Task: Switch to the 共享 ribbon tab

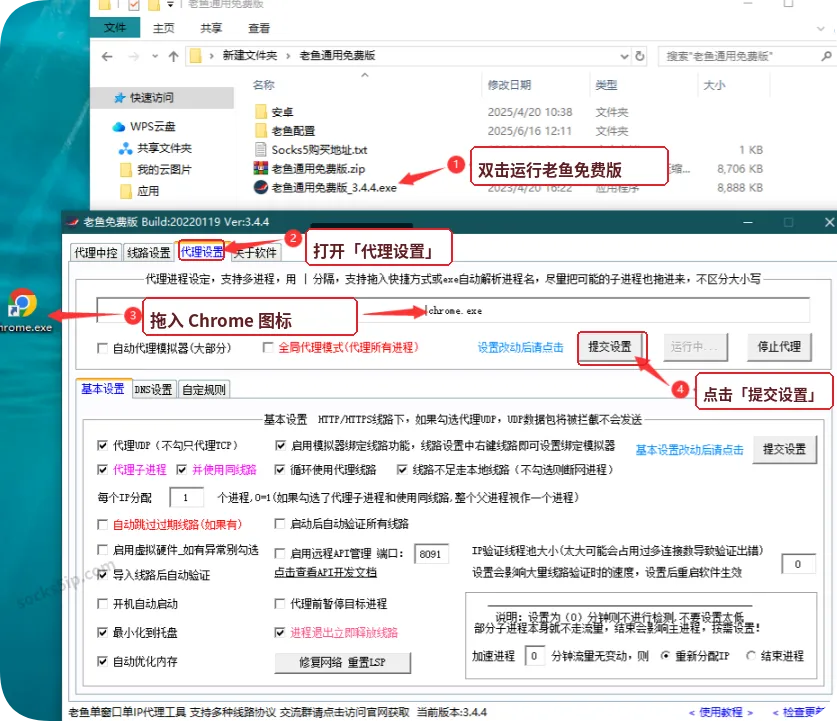Action: coord(211,28)
